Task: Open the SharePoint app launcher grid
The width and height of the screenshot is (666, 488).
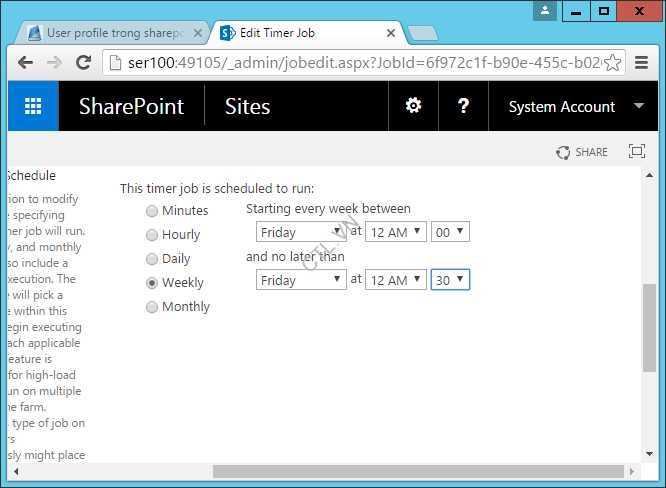Action: pyautogui.click(x=33, y=106)
